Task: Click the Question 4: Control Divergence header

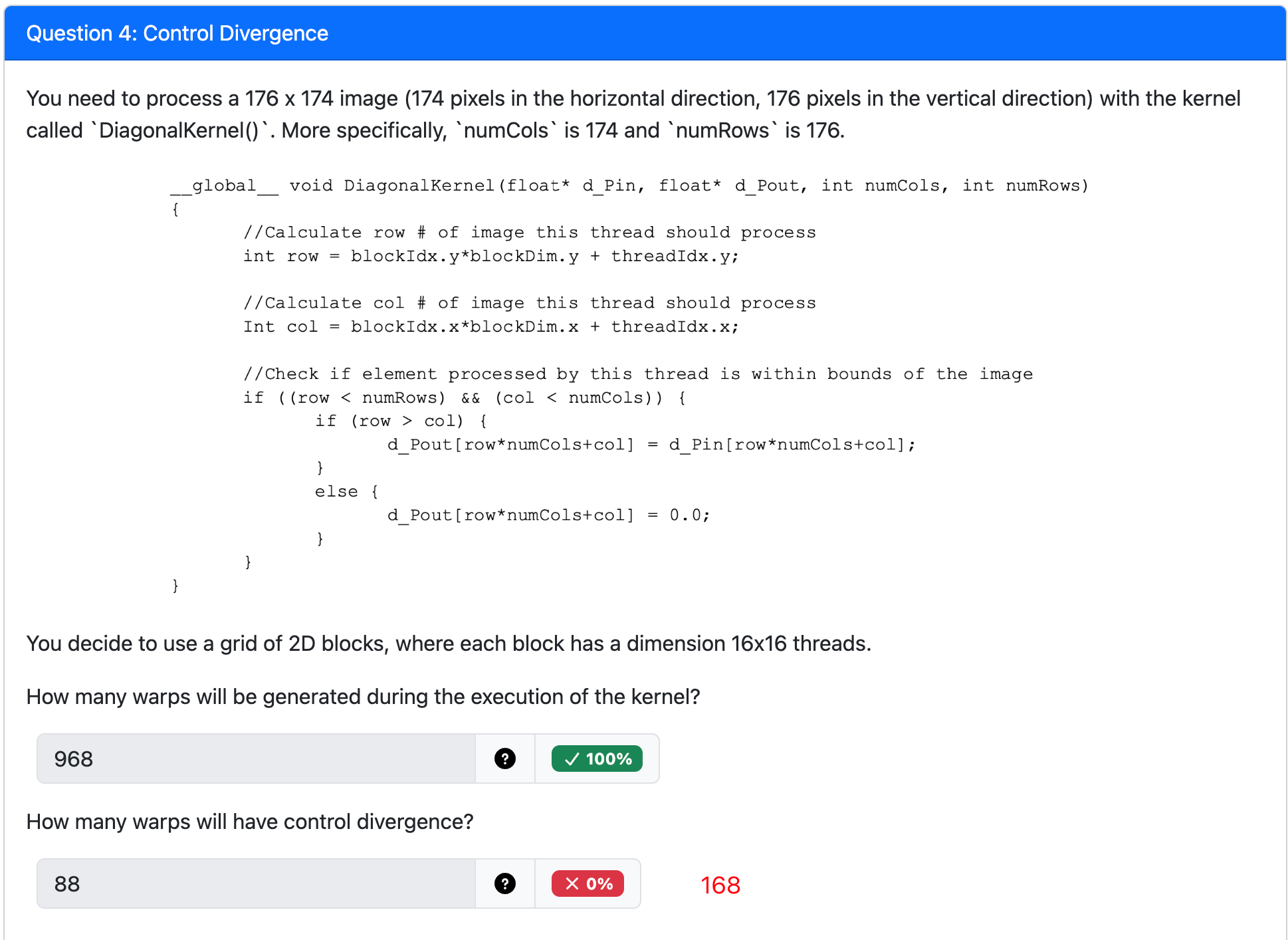Action: [x=177, y=33]
